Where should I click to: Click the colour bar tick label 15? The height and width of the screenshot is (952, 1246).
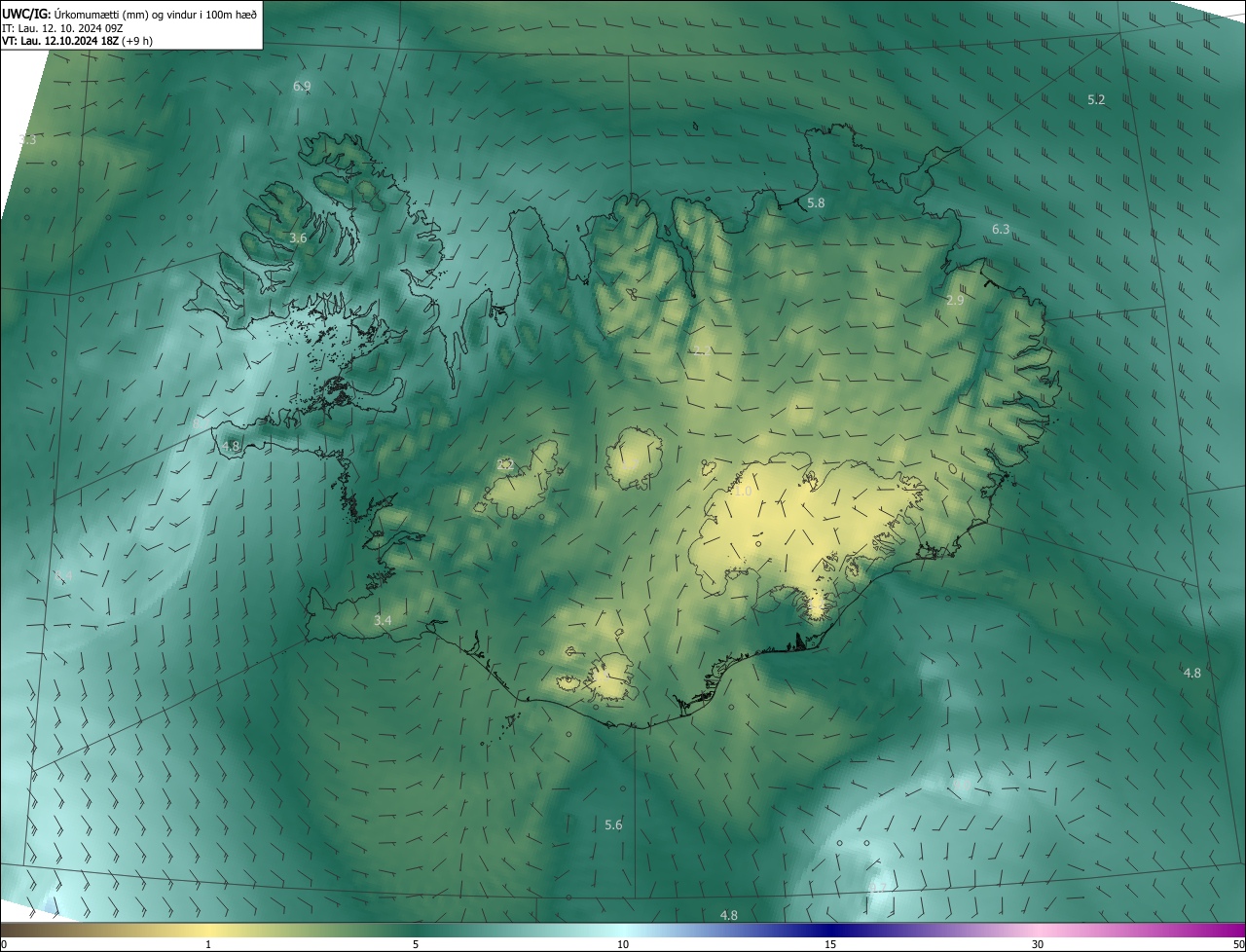pyautogui.click(x=830, y=944)
